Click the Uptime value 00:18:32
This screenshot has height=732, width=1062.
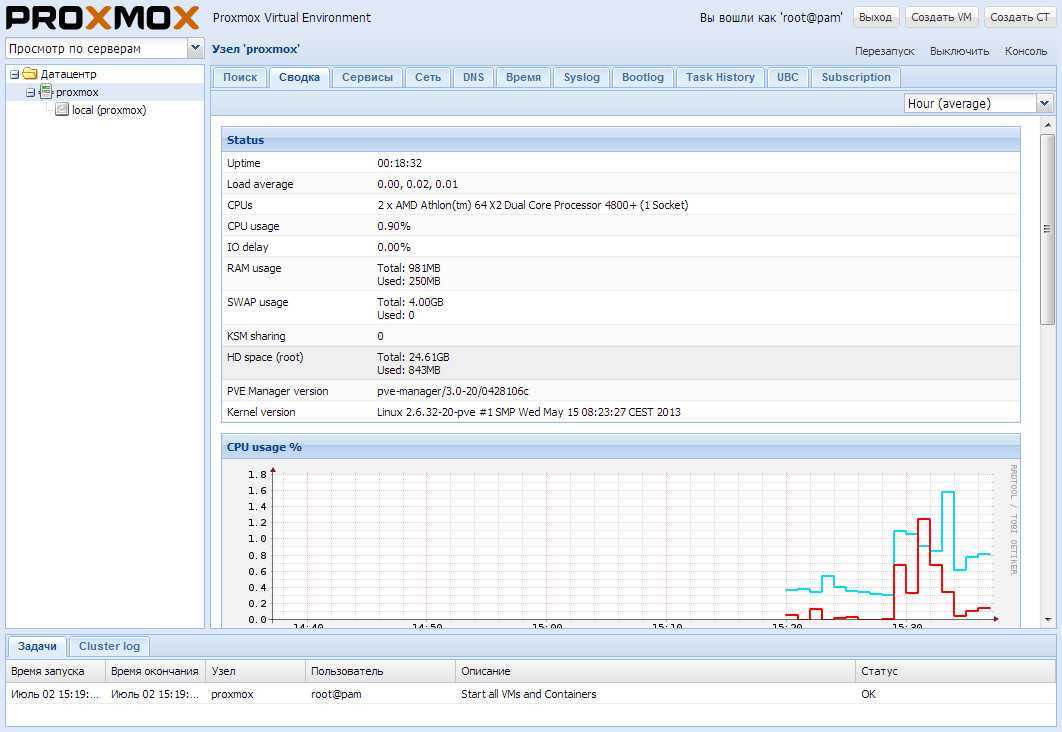click(x=400, y=163)
